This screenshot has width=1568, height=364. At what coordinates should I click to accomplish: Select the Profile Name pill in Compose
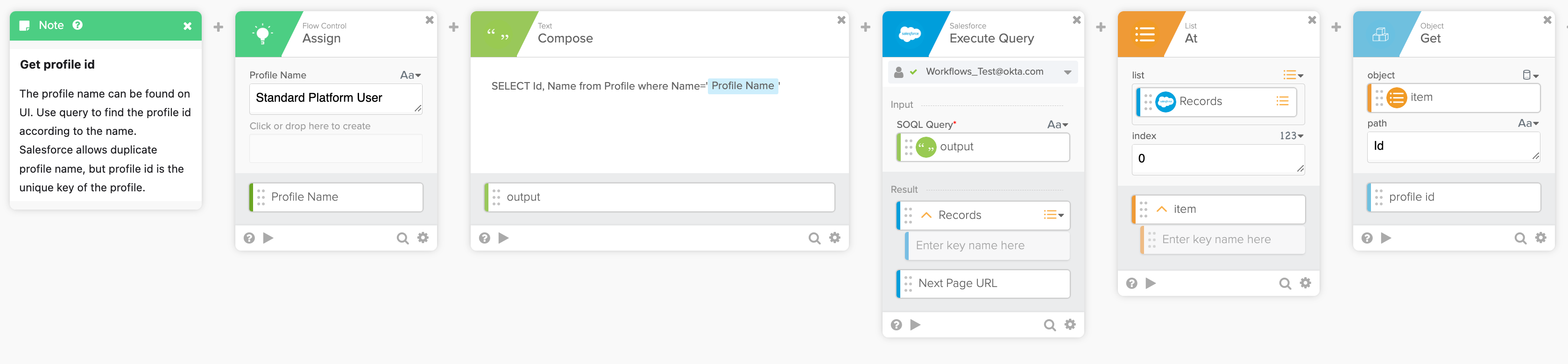742,86
